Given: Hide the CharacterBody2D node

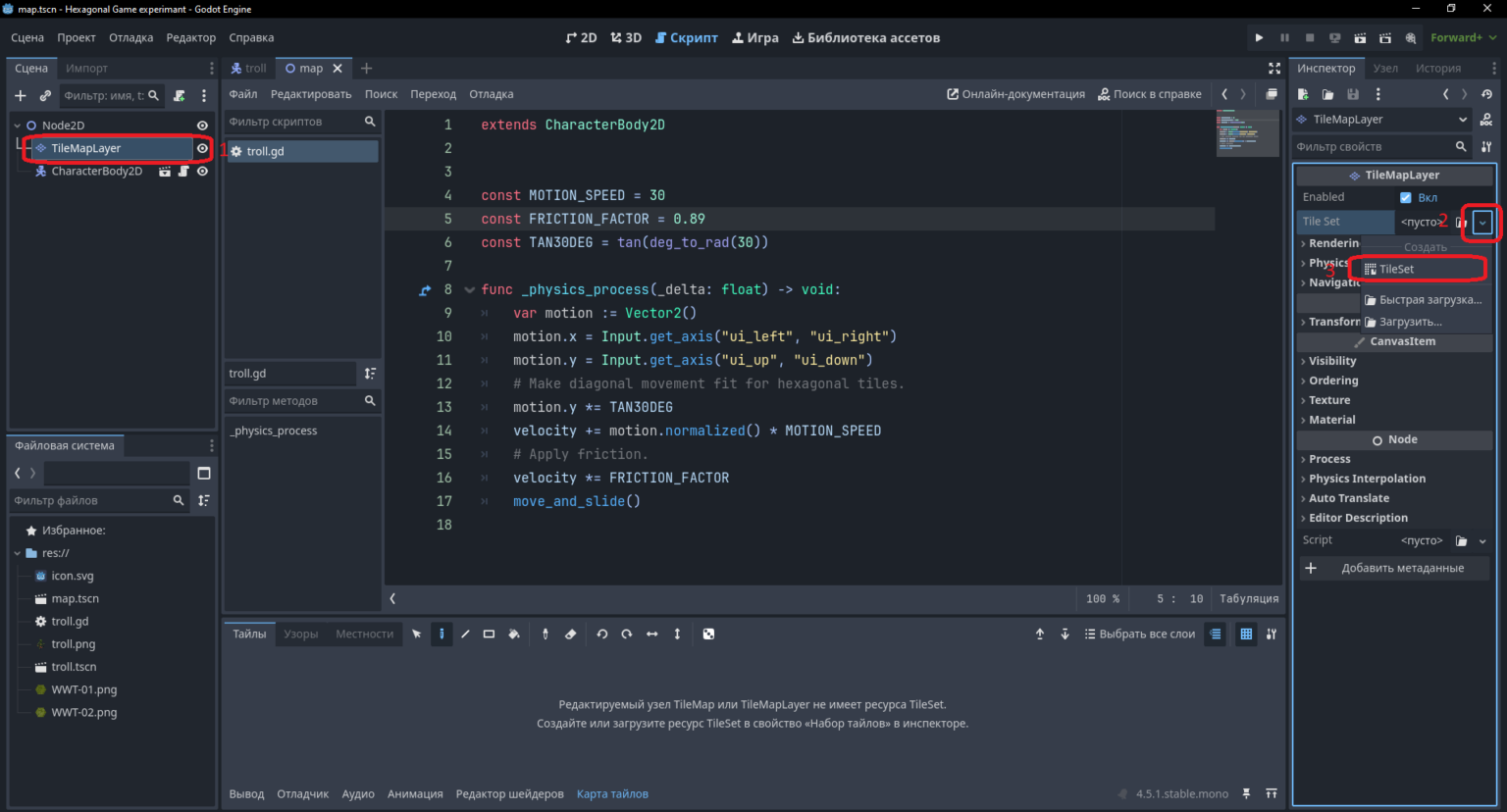Looking at the screenshot, I should [202, 172].
